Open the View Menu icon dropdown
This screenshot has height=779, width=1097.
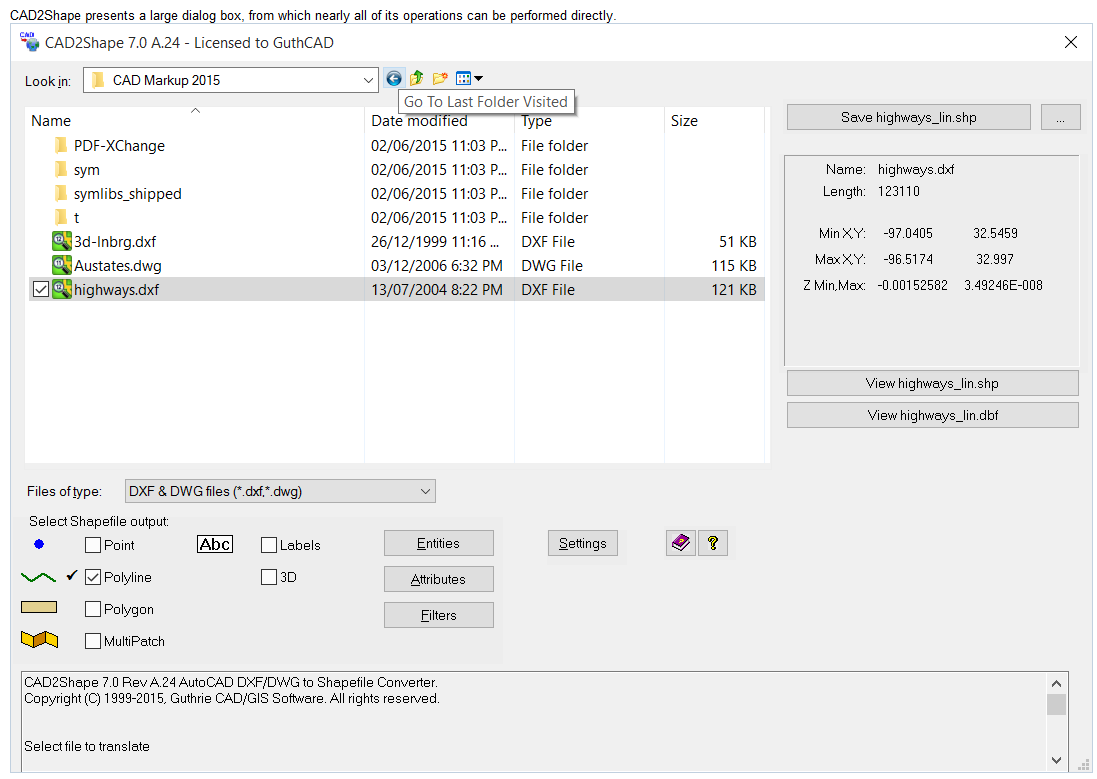[x=469, y=79]
